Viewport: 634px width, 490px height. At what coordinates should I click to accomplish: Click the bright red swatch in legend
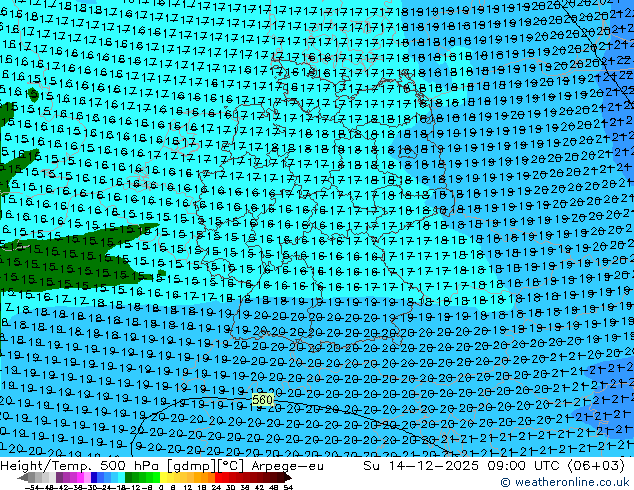[x=218, y=477]
